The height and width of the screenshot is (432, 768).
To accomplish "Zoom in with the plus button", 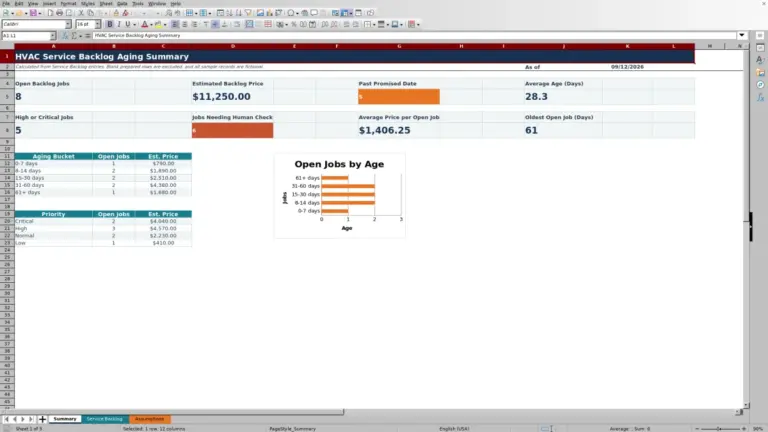I will coord(744,429).
